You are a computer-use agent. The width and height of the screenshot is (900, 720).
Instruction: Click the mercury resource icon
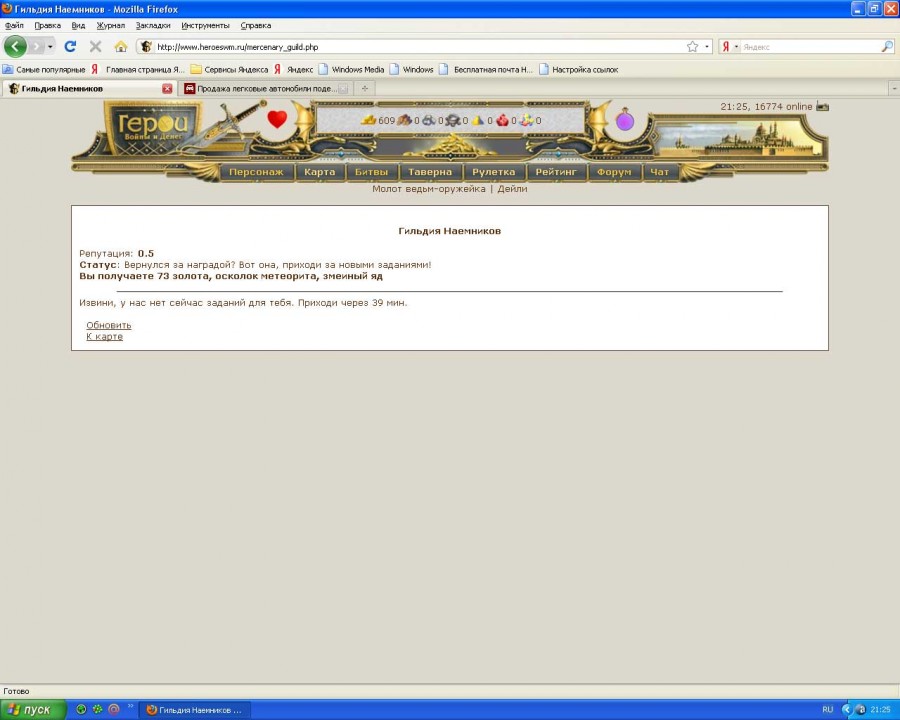tap(453, 120)
